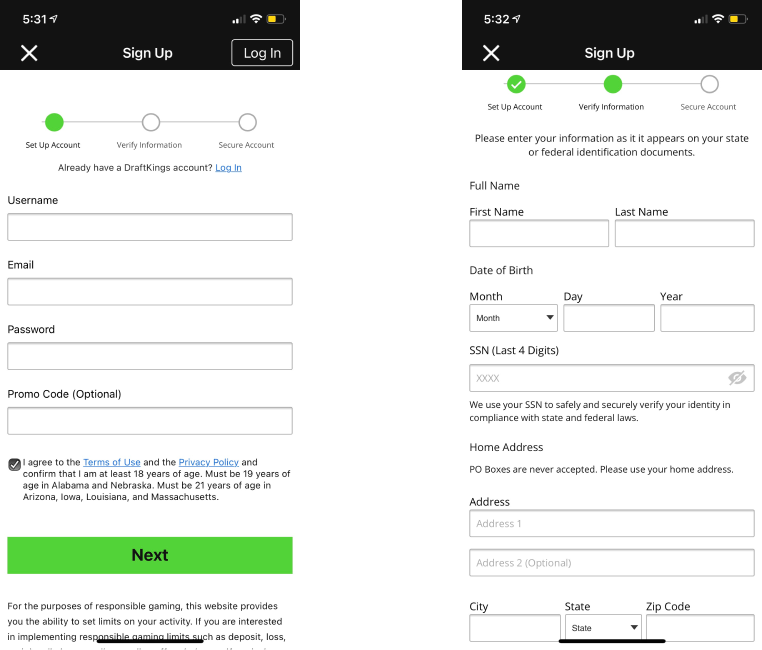Focus the Password input field

pyautogui.click(x=150, y=356)
